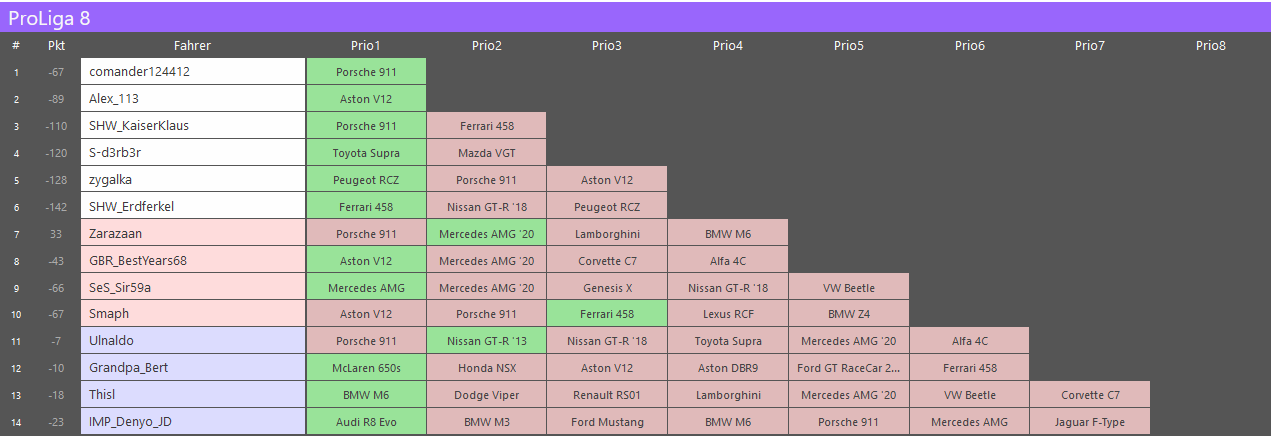Select the Jaguar F-Type cell

coord(1090,422)
